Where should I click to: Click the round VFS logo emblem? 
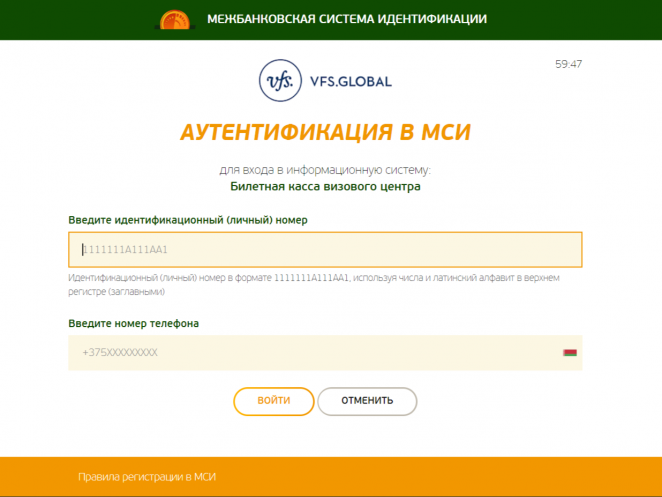[x=278, y=81]
